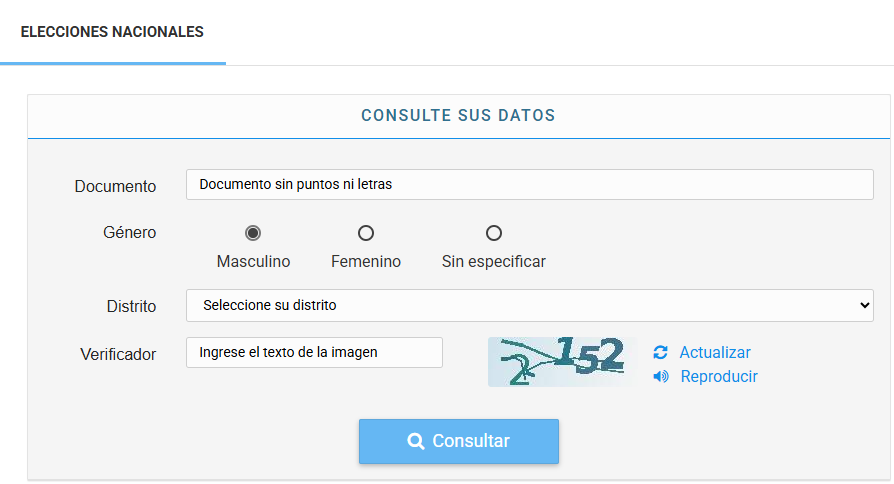Click the arrow of Seleccione su distrito
The width and height of the screenshot is (894, 484).
pyautogui.click(x=865, y=305)
